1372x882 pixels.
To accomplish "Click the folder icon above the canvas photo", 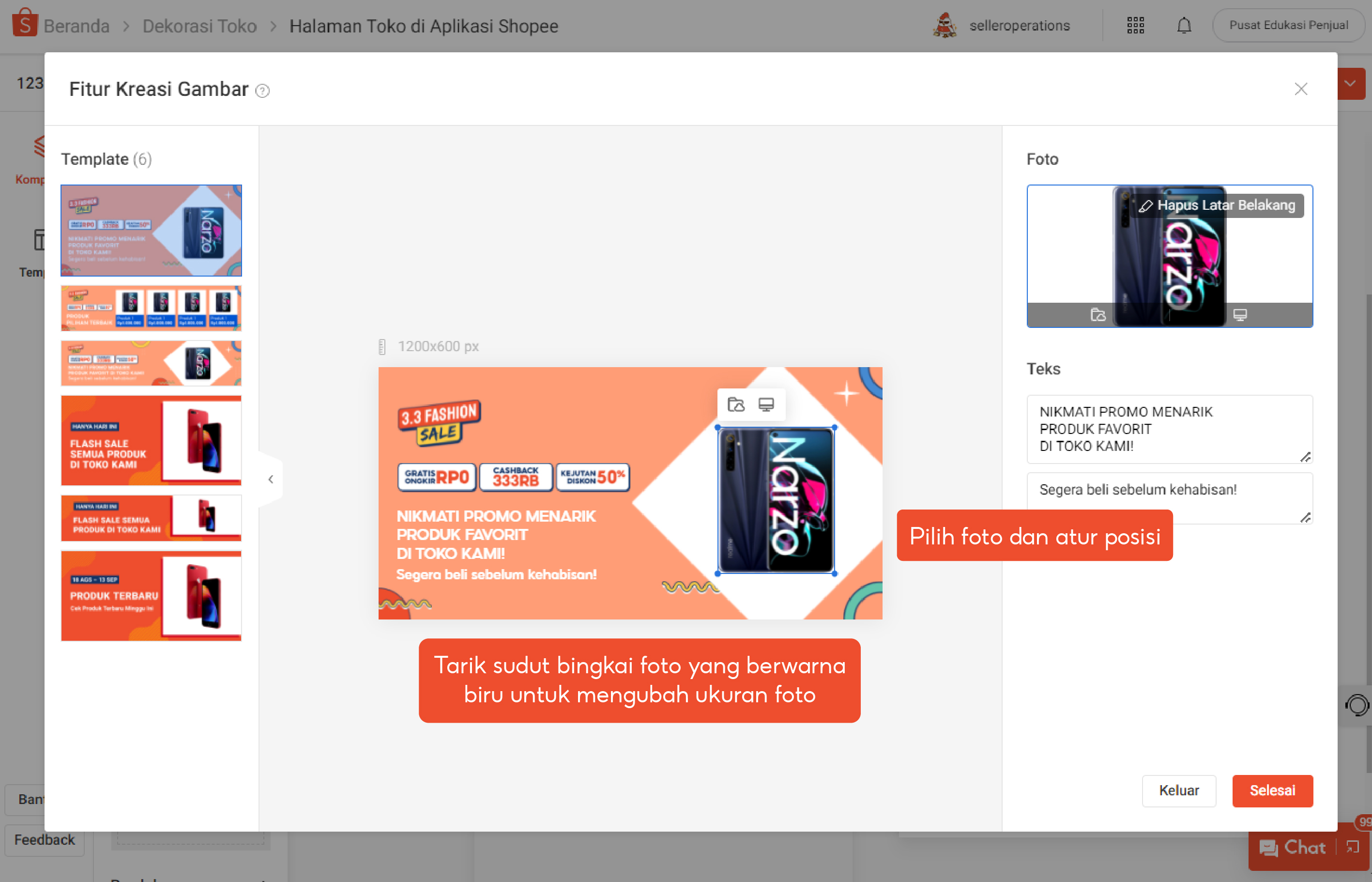I will pos(735,404).
